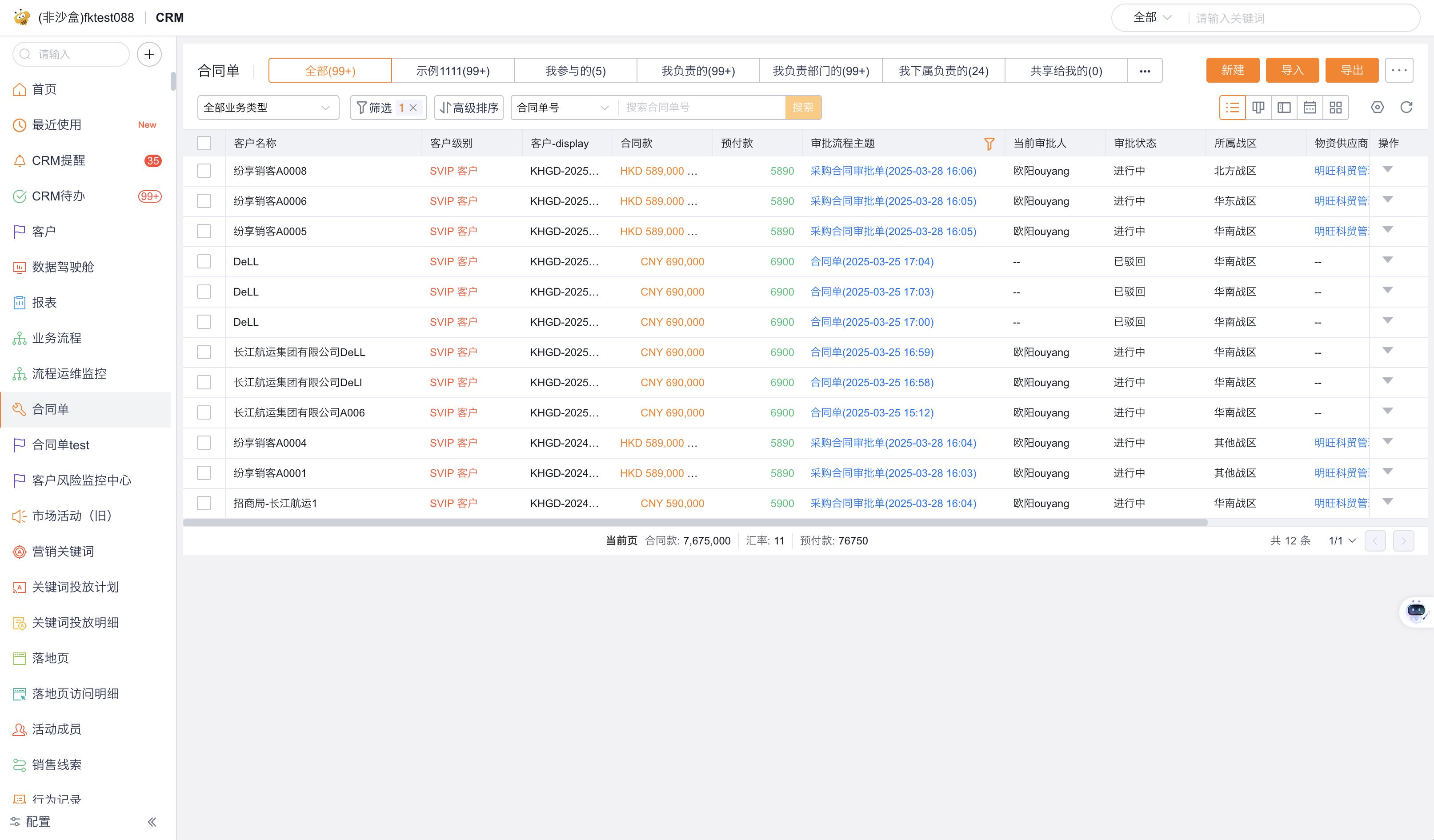Open the 全部业务类型 dropdown
The image size is (1434, 840).
point(268,108)
